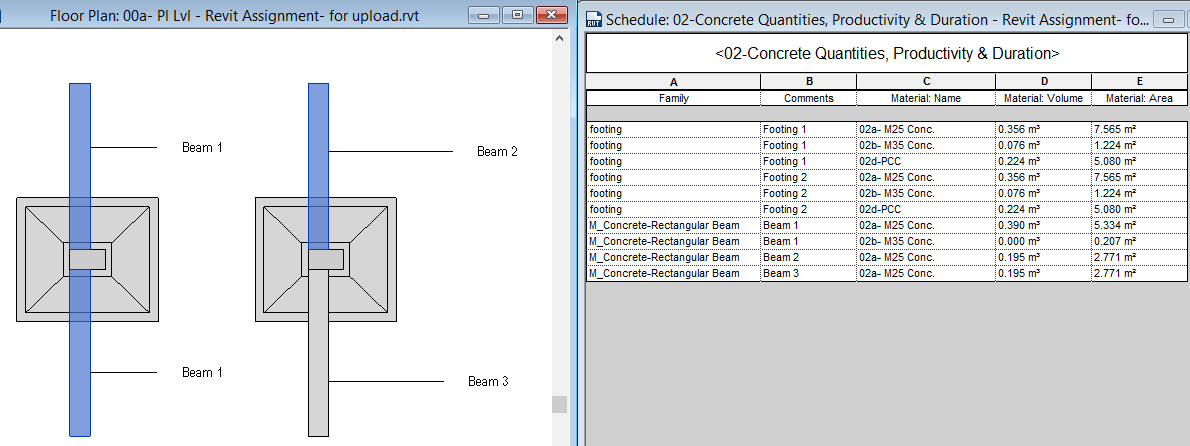The image size is (1190, 446).
Task: Click the schedule title 02-Concrete Quantities header
Action: (x=887, y=54)
